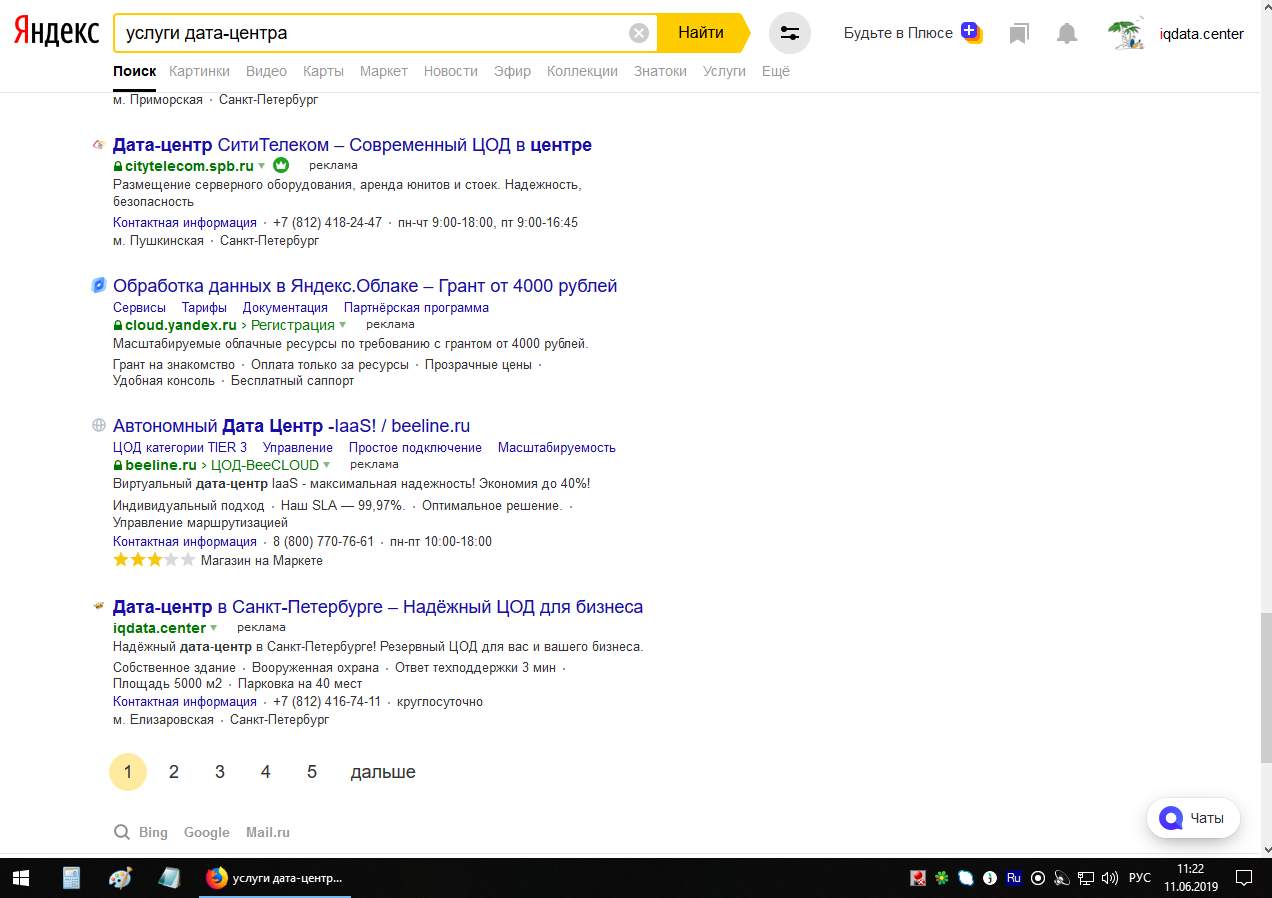Focus the search input field
Viewport: 1272px width, 898px height.
[371, 33]
